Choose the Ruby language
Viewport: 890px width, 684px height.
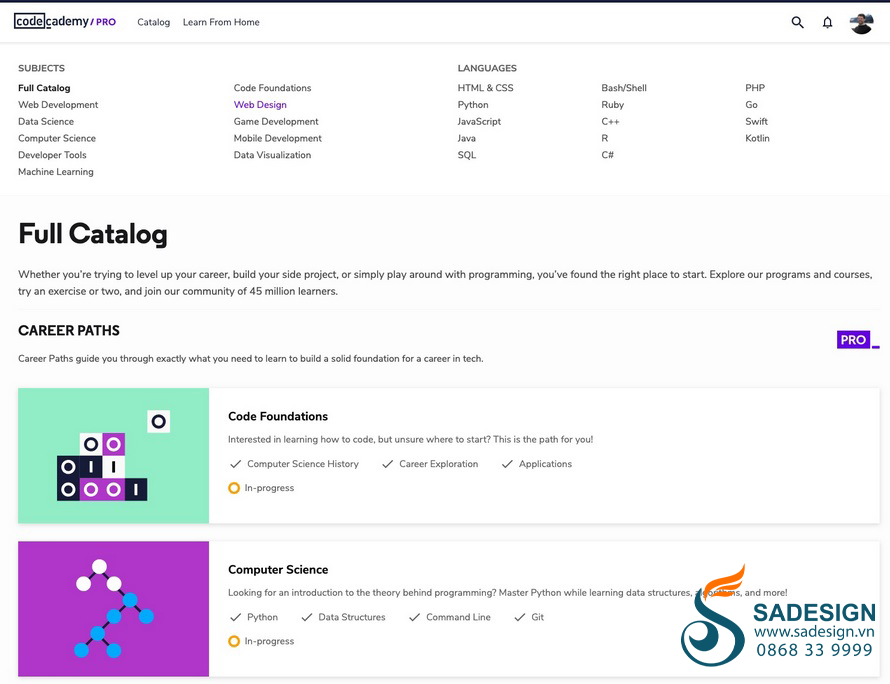(x=612, y=104)
